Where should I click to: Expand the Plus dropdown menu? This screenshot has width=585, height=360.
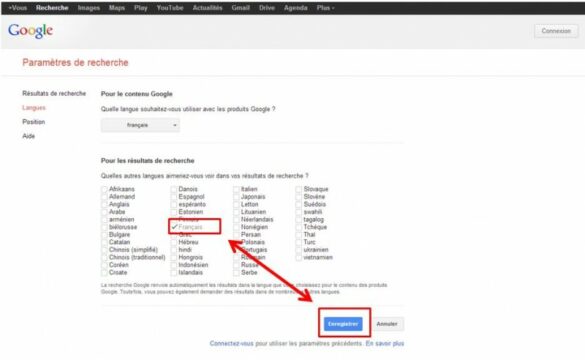pos(325,8)
